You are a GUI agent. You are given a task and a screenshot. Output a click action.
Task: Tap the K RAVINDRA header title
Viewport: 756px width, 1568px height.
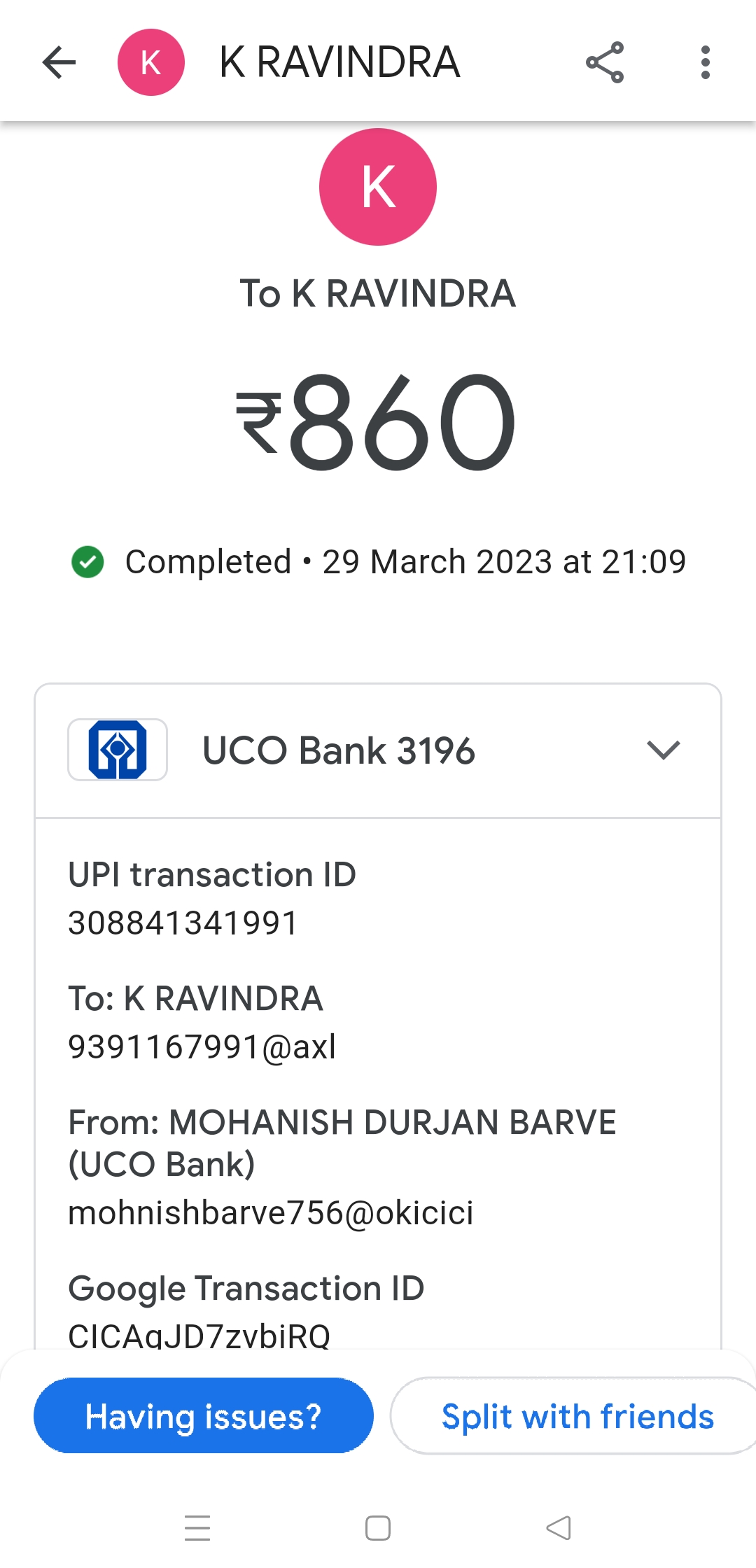pos(339,62)
